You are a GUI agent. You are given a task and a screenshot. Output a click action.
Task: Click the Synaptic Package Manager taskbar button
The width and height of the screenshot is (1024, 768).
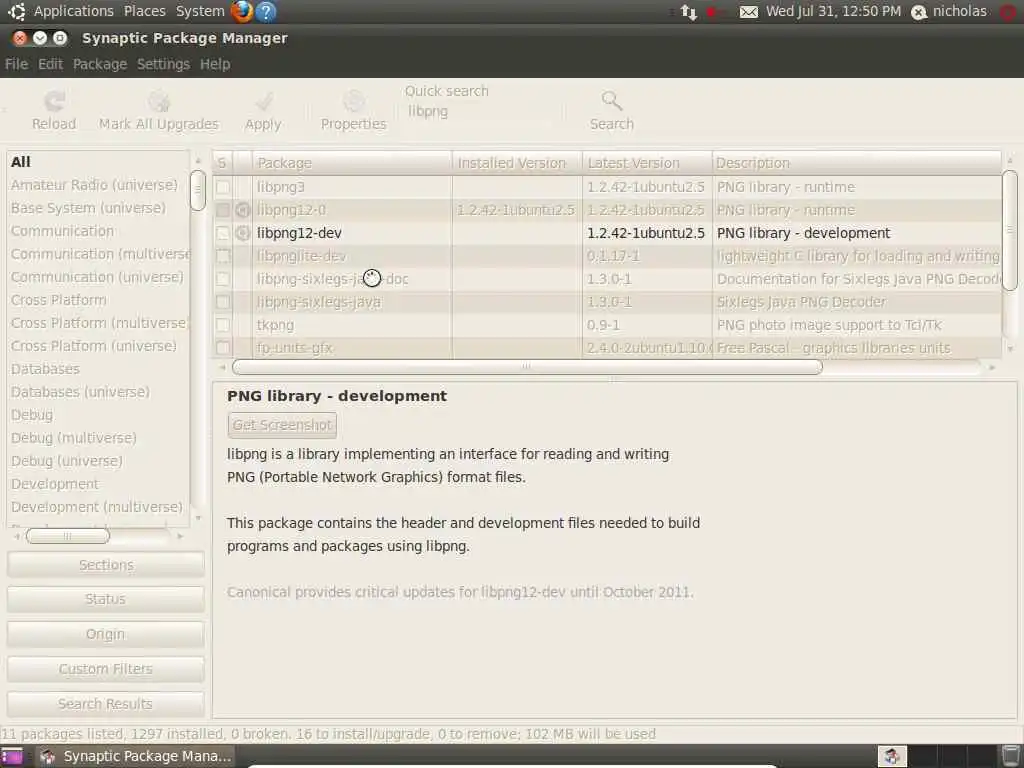135,756
